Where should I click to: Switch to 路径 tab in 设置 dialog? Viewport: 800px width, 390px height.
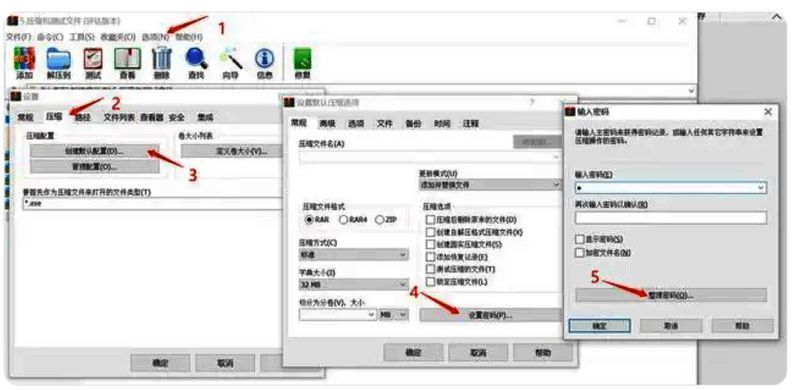[83, 117]
